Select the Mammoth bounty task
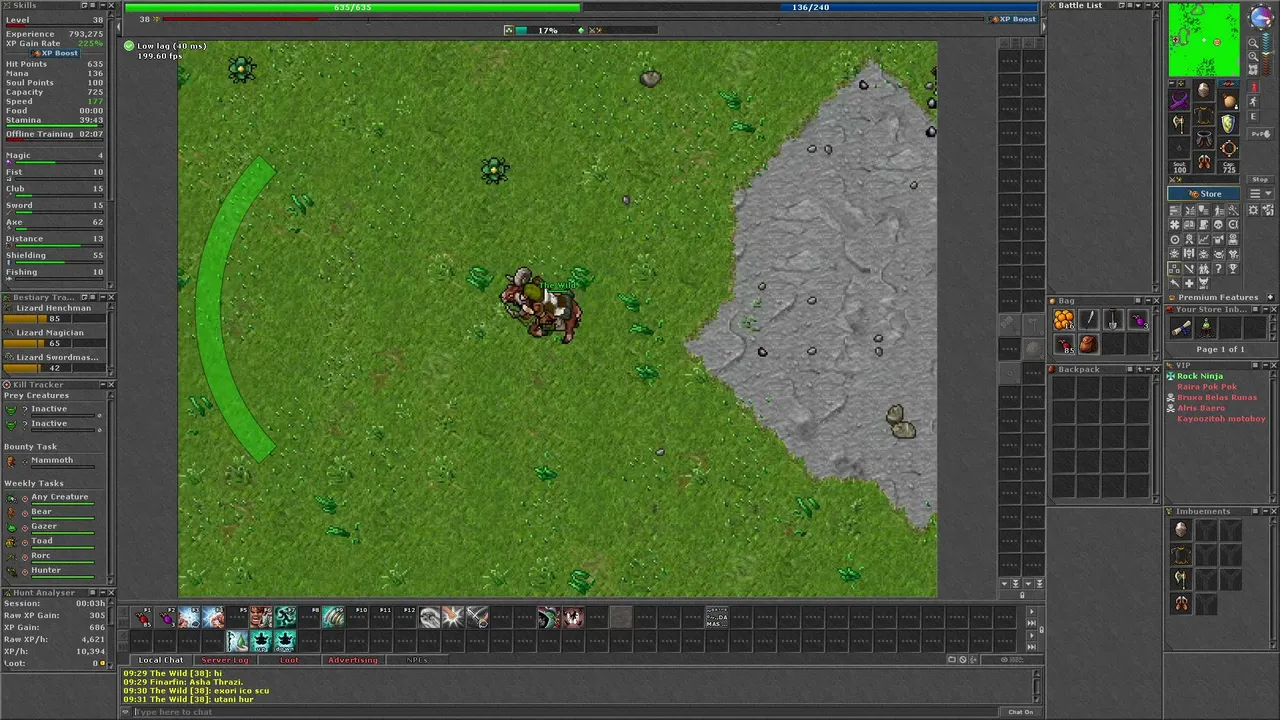This screenshot has width=1280, height=720. [x=51, y=461]
